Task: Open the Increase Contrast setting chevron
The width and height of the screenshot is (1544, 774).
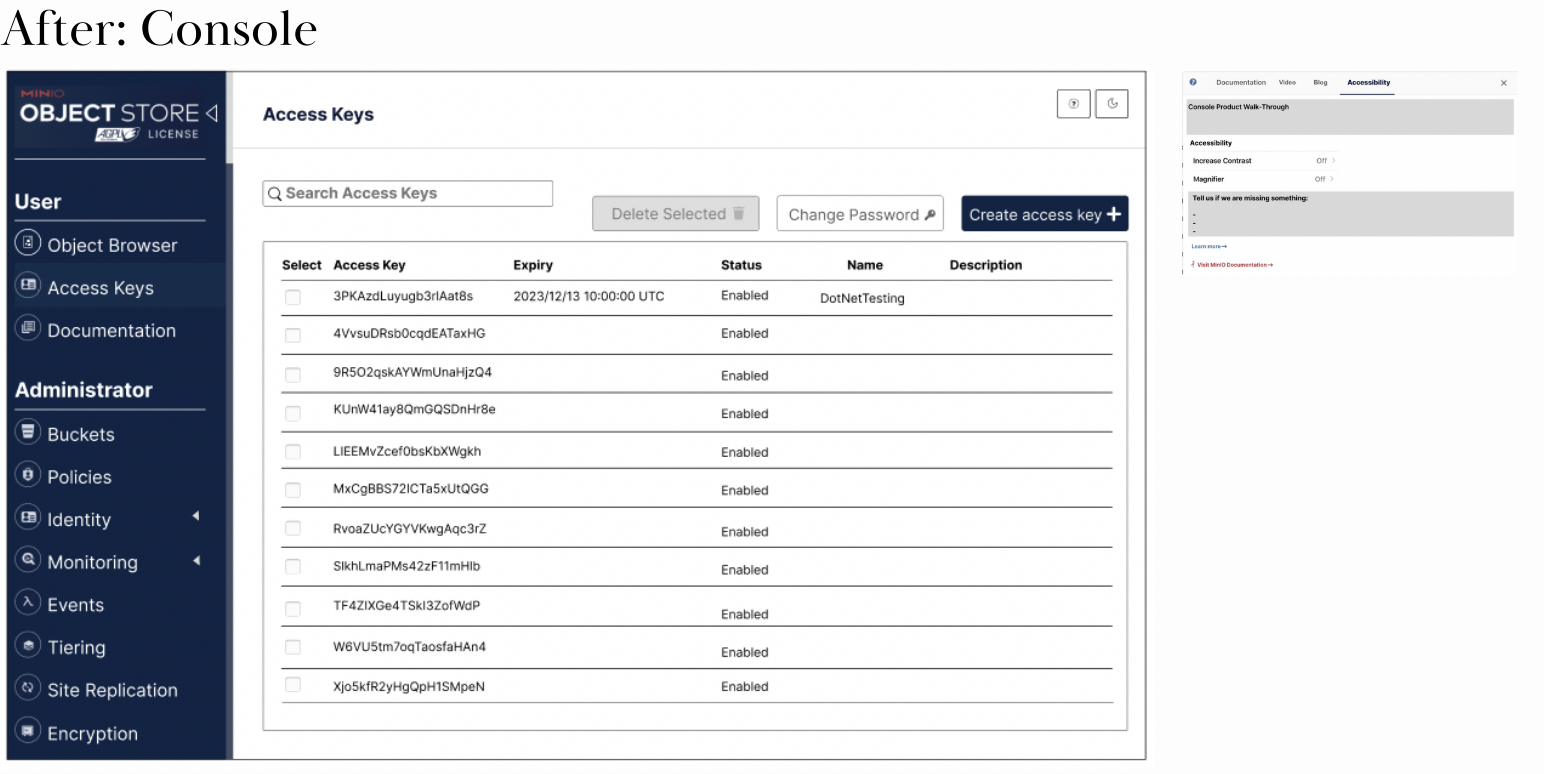Action: click(1333, 161)
